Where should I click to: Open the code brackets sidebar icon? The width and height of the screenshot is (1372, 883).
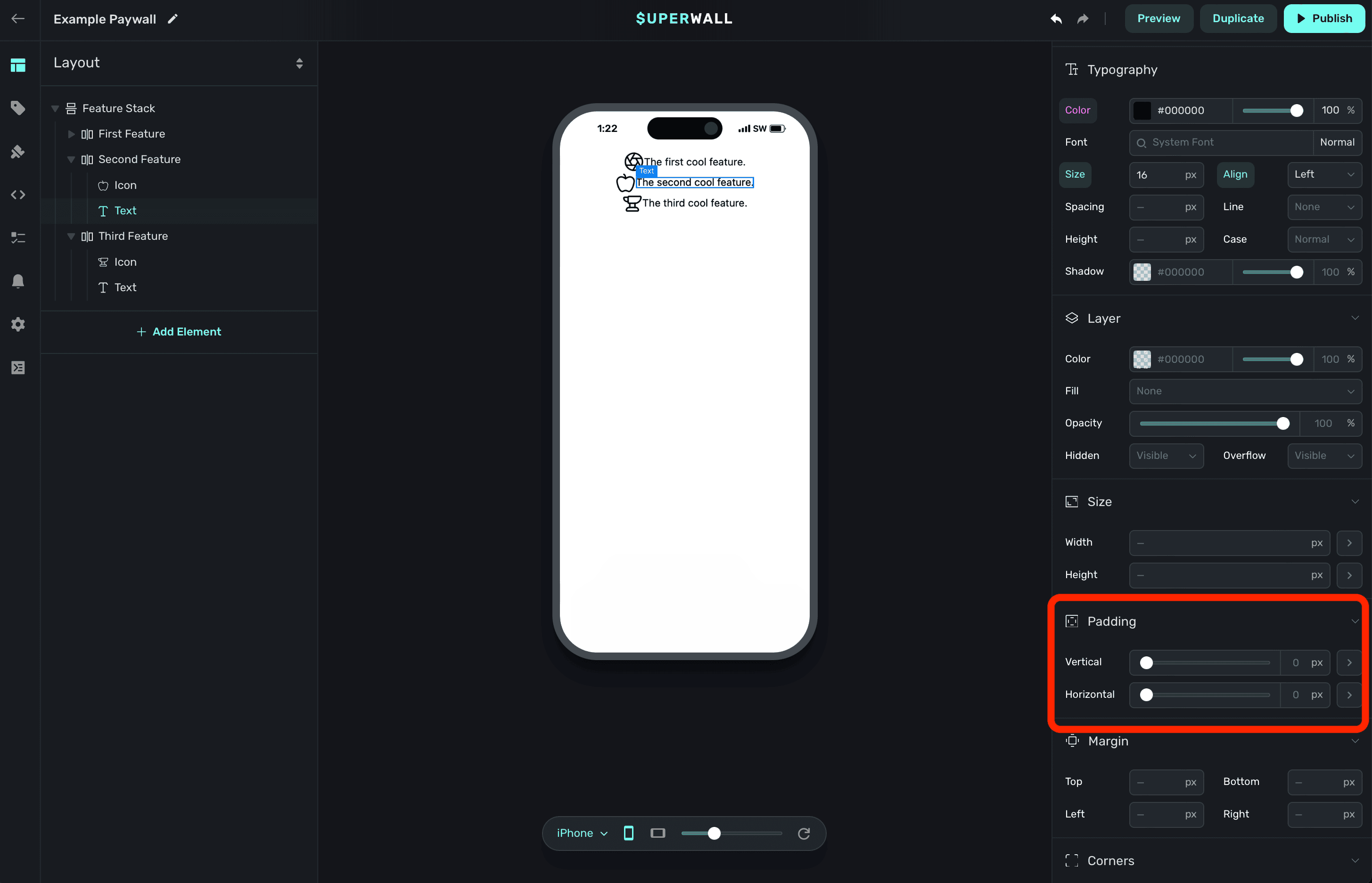coord(18,195)
